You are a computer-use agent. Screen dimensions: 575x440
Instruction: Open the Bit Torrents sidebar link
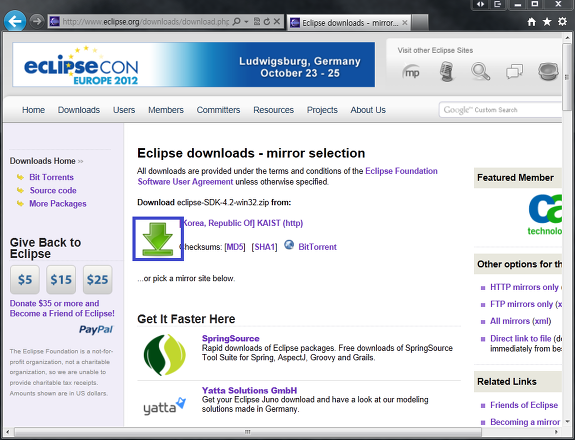click(51, 177)
